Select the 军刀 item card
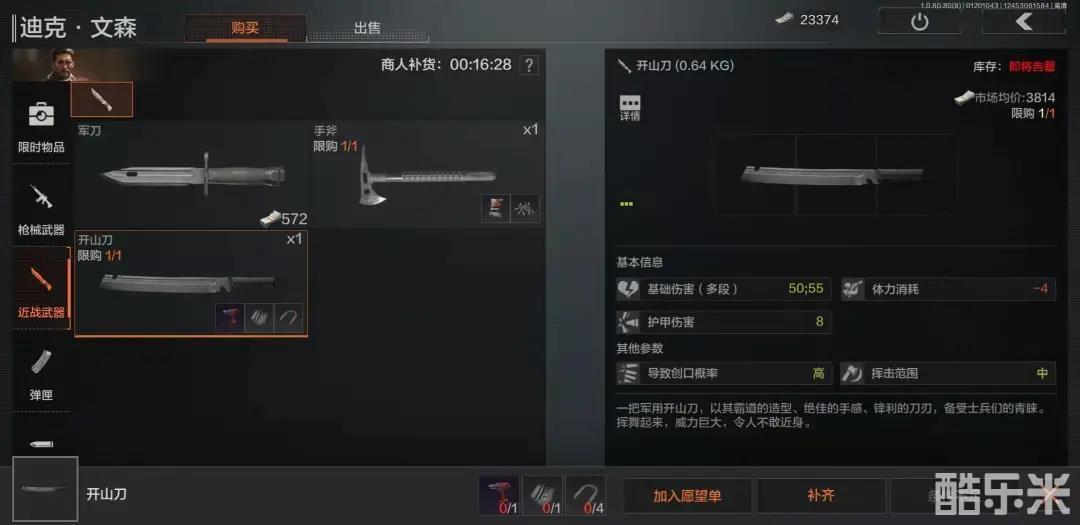Image resolution: width=1080 pixels, height=525 pixels. pos(191,175)
